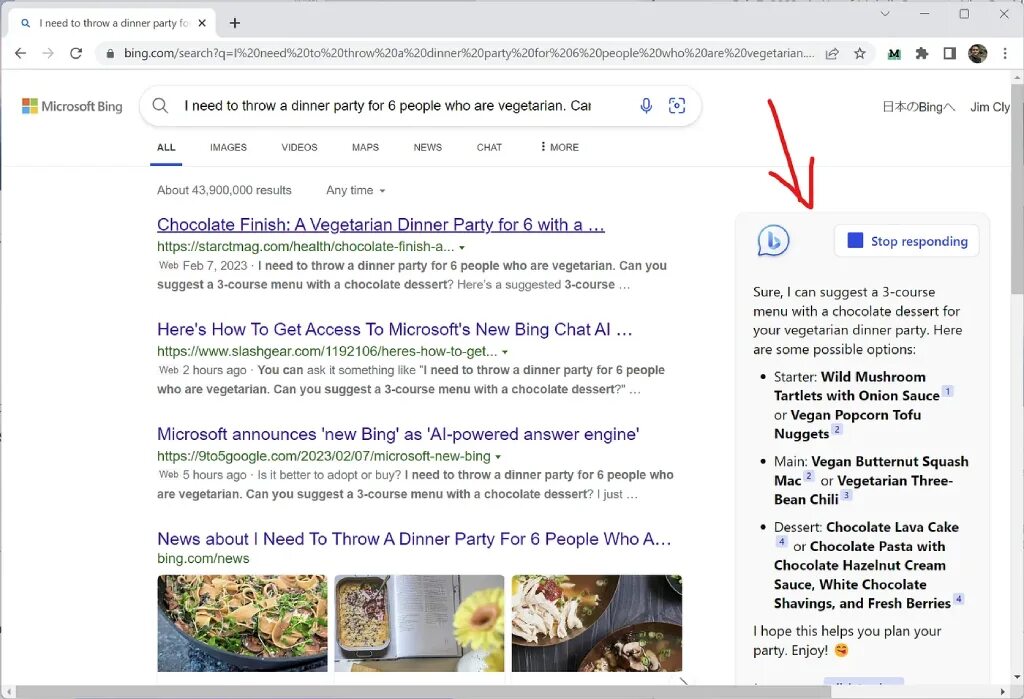Image resolution: width=1024 pixels, height=699 pixels.
Task: Select the ALL results tab
Action: [166, 148]
